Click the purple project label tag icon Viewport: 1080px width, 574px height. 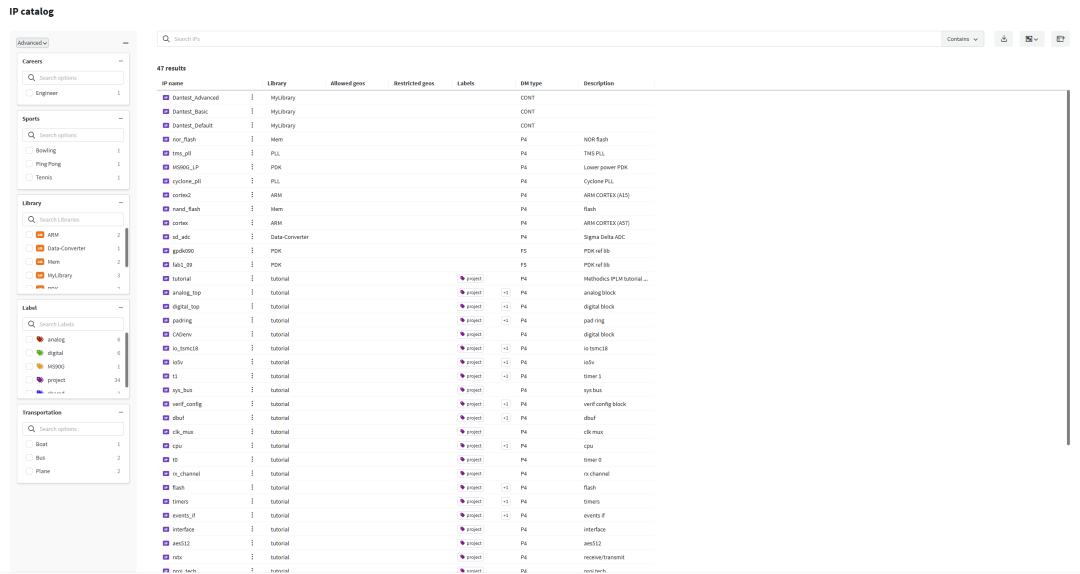[x=40, y=380]
